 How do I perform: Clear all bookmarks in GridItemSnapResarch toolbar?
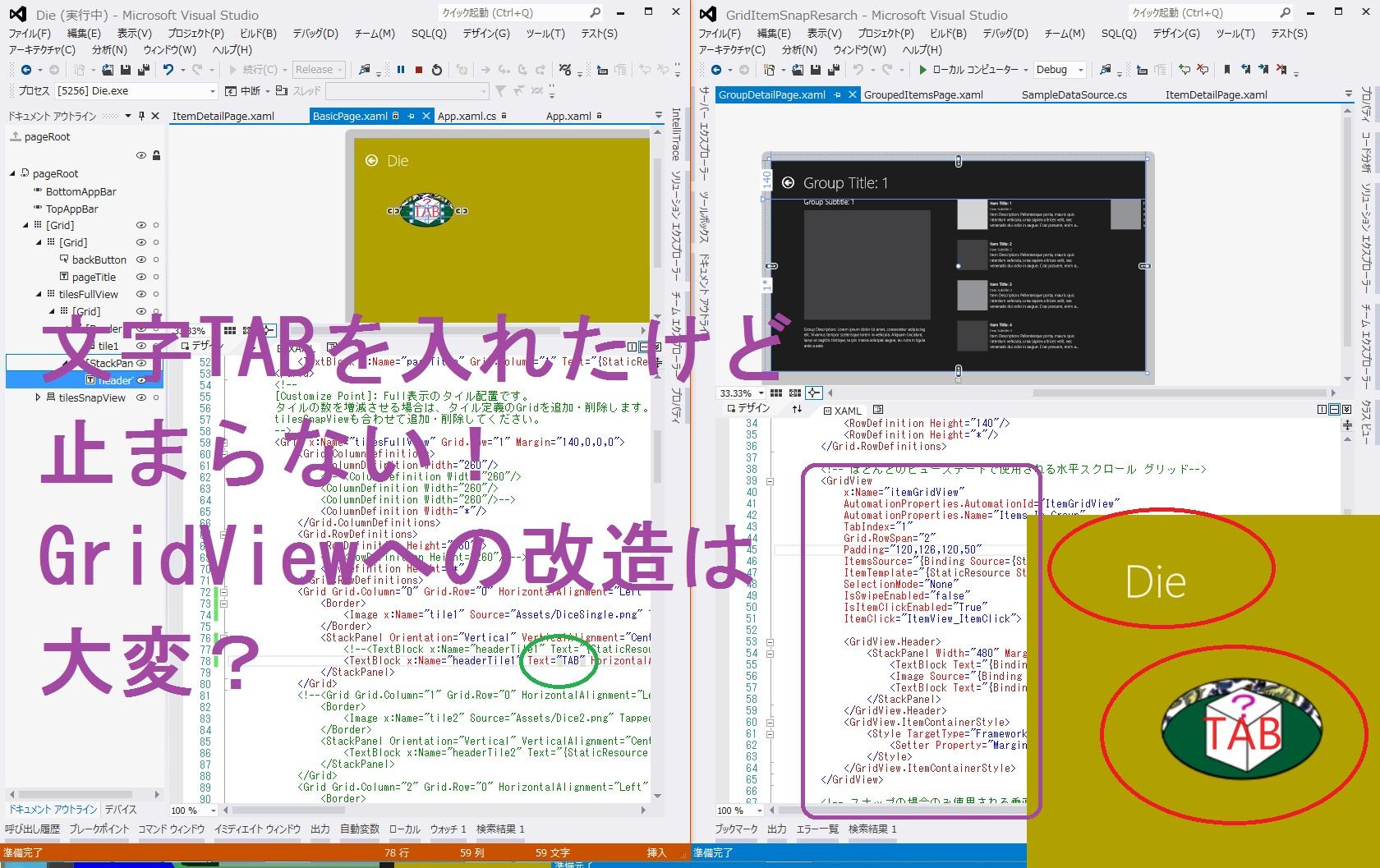[x=1282, y=70]
